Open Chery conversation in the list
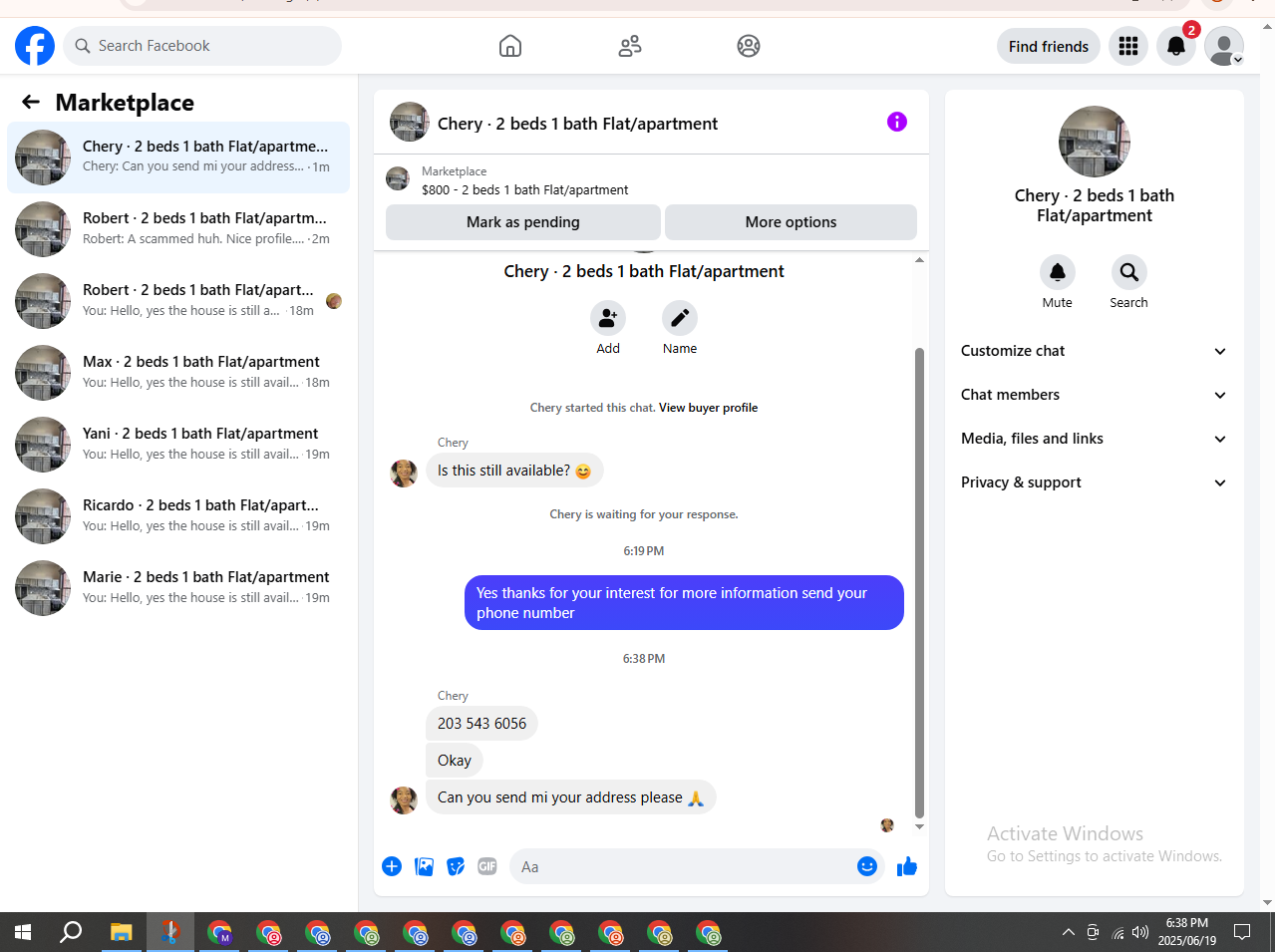 [178, 158]
